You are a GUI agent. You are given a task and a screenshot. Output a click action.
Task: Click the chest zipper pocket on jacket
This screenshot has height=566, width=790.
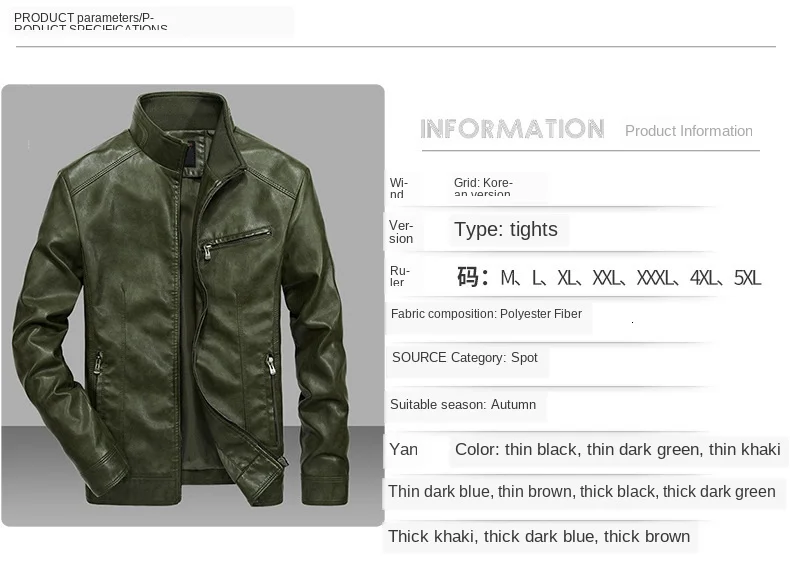tap(237, 240)
